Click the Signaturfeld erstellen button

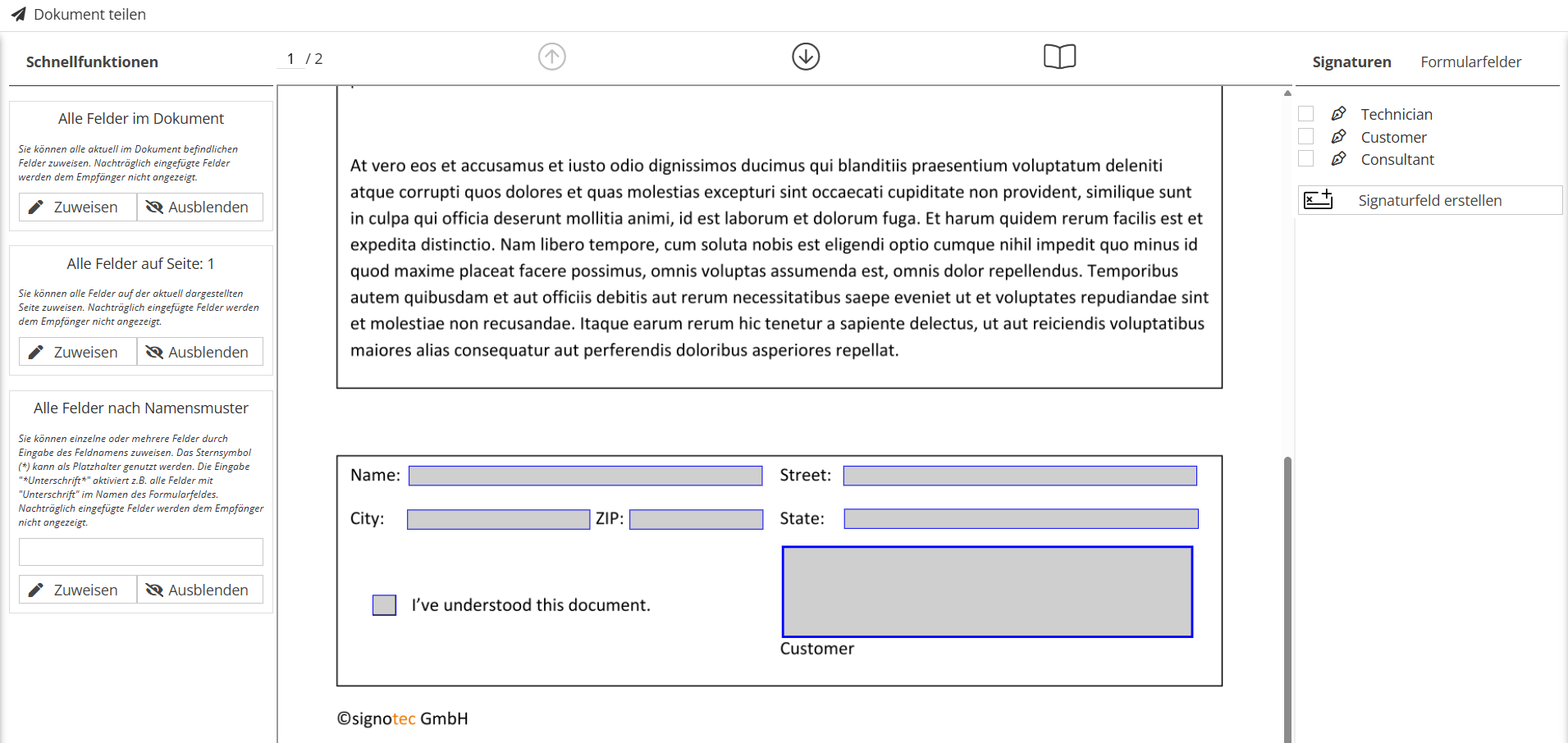click(x=1429, y=199)
